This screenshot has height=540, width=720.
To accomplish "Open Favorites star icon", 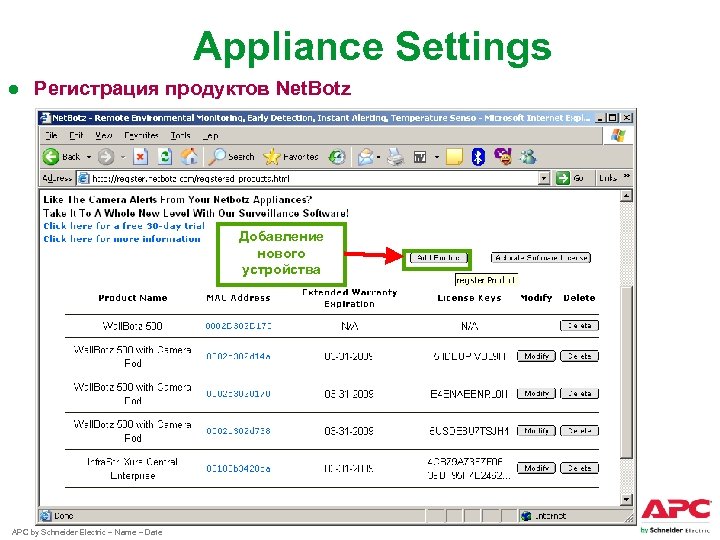I will (271, 157).
